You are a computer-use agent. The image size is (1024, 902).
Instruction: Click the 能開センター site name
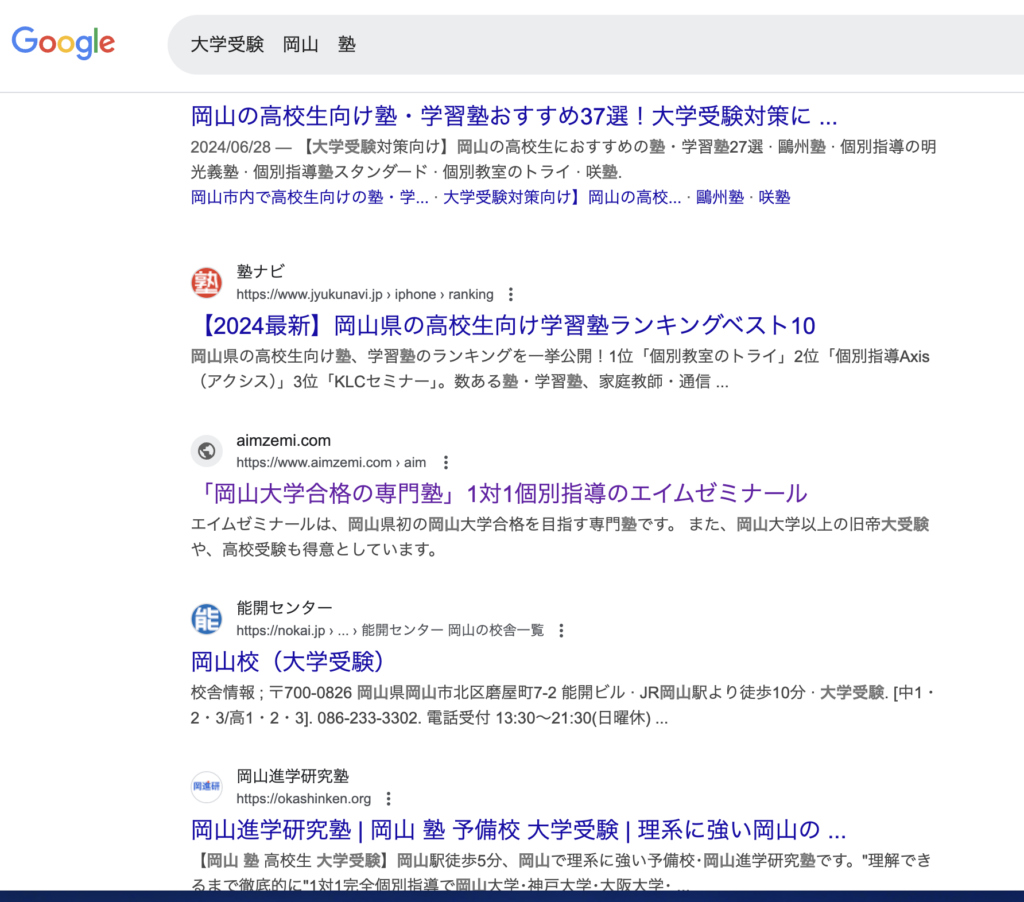285,608
